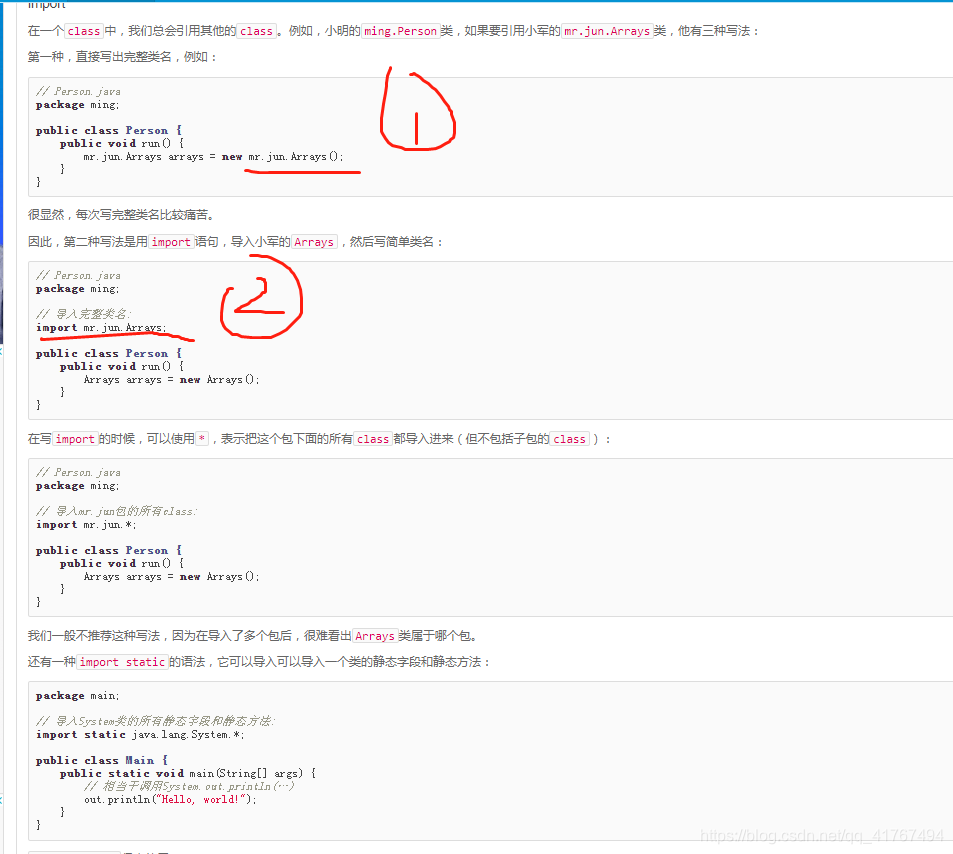Image resolution: width=953 pixels, height=854 pixels.
Task: Click code line 'public static void main(String[] args) {'
Action: [188, 774]
